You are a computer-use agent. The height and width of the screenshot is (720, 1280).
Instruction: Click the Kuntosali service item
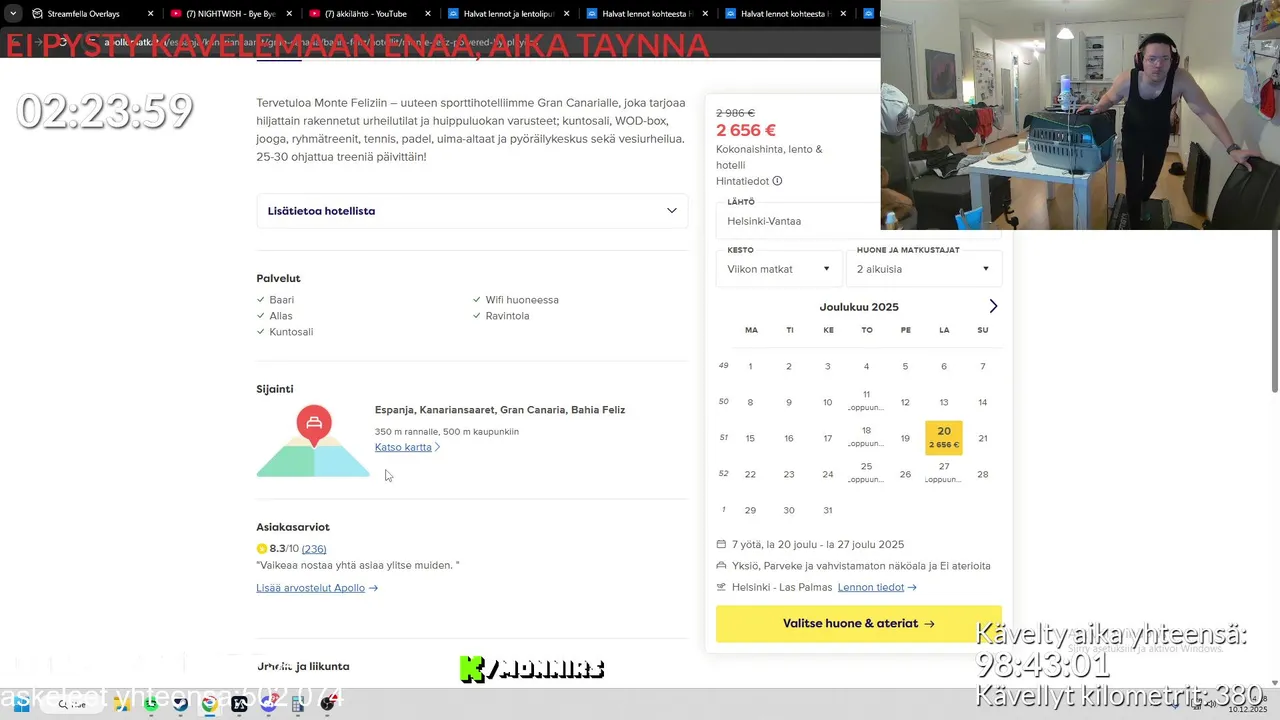[x=291, y=332]
